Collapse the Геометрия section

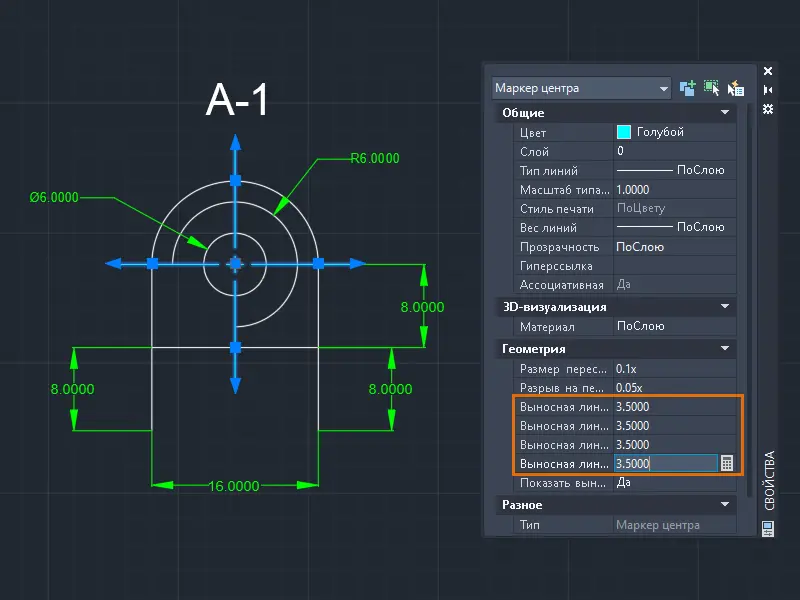pos(724,349)
